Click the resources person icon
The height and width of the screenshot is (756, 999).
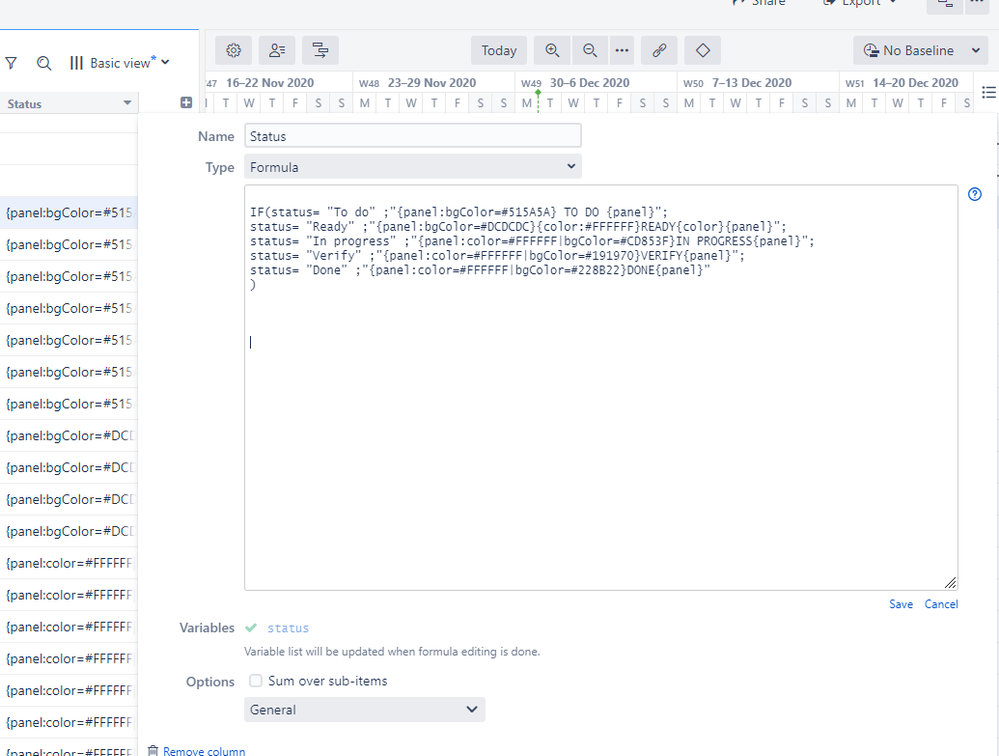pos(276,50)
